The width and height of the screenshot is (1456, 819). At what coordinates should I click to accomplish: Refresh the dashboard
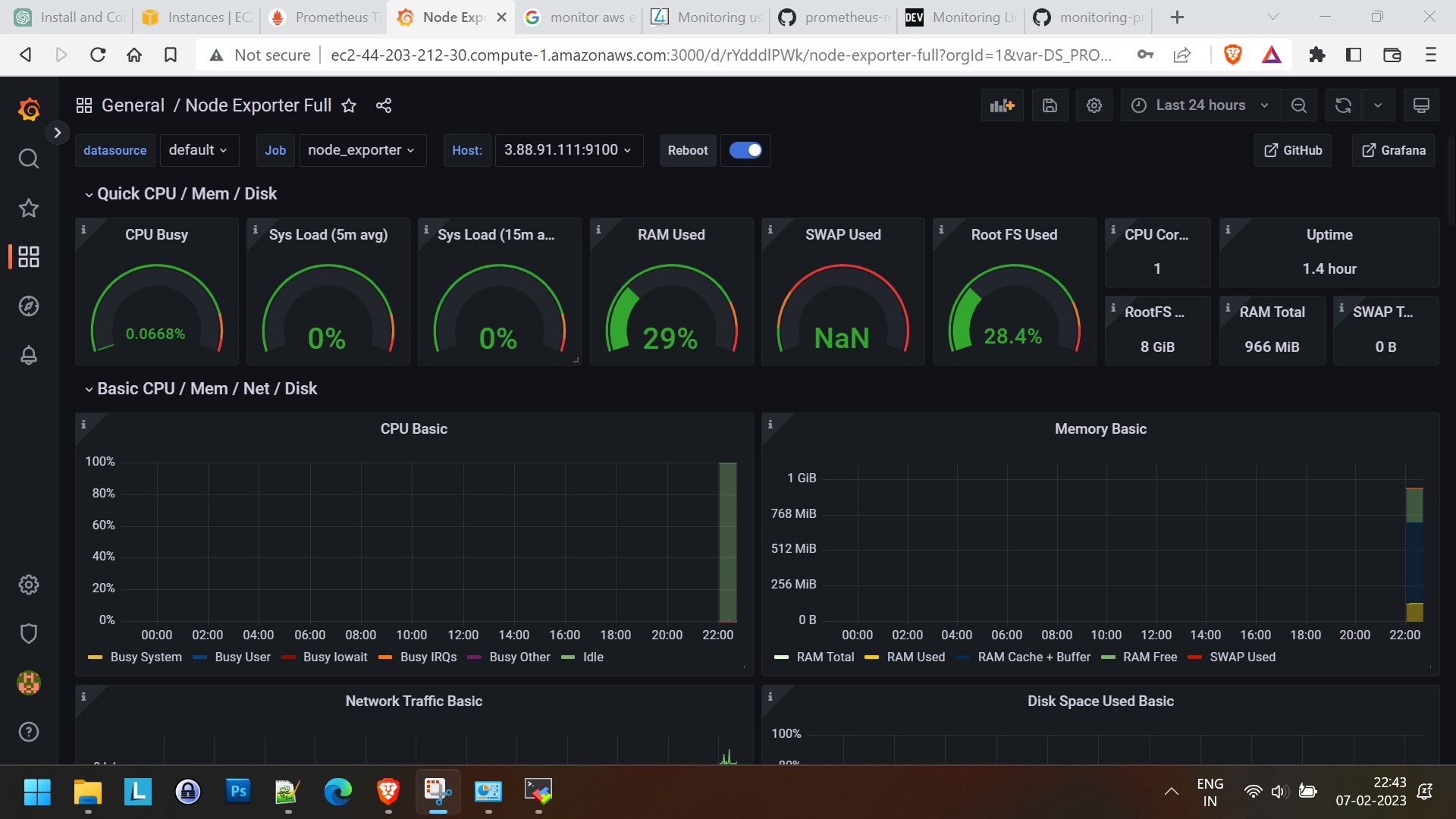click(x=1343, y=105)
